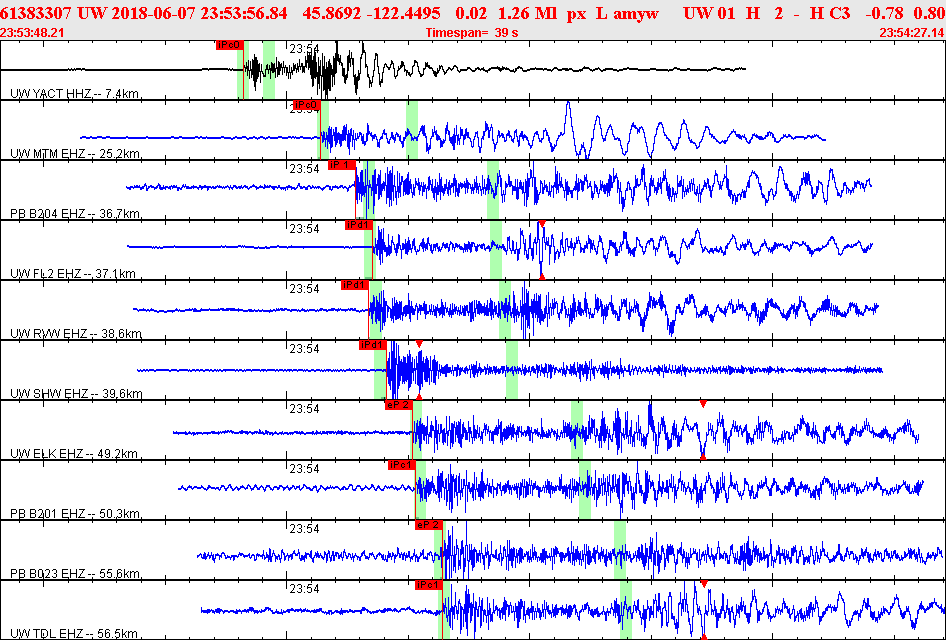Click bottom red amplitude triangle on FL2 trace
This screenshot has width=946, height=640.
coord(542,276)
